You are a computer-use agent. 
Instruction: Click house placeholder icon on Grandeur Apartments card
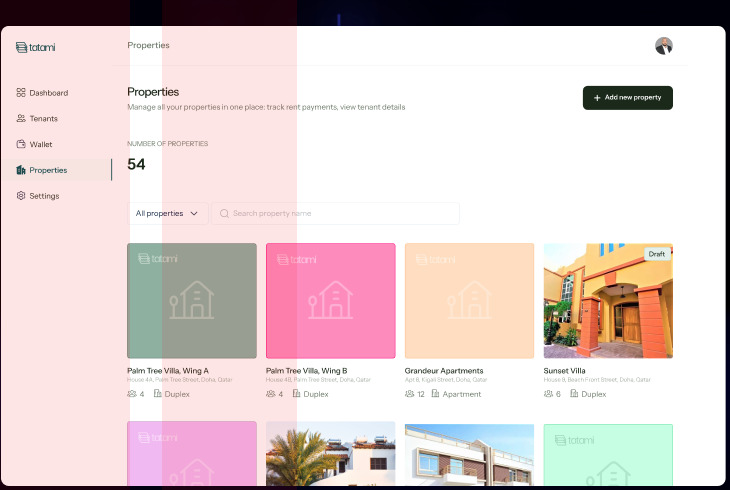(469, 300)
